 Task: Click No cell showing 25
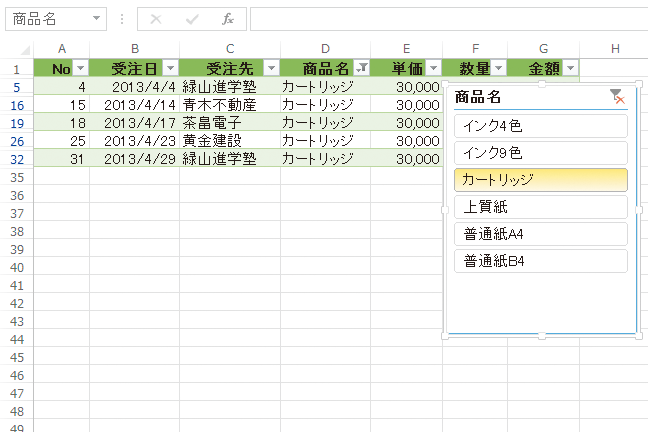[62, 141]
